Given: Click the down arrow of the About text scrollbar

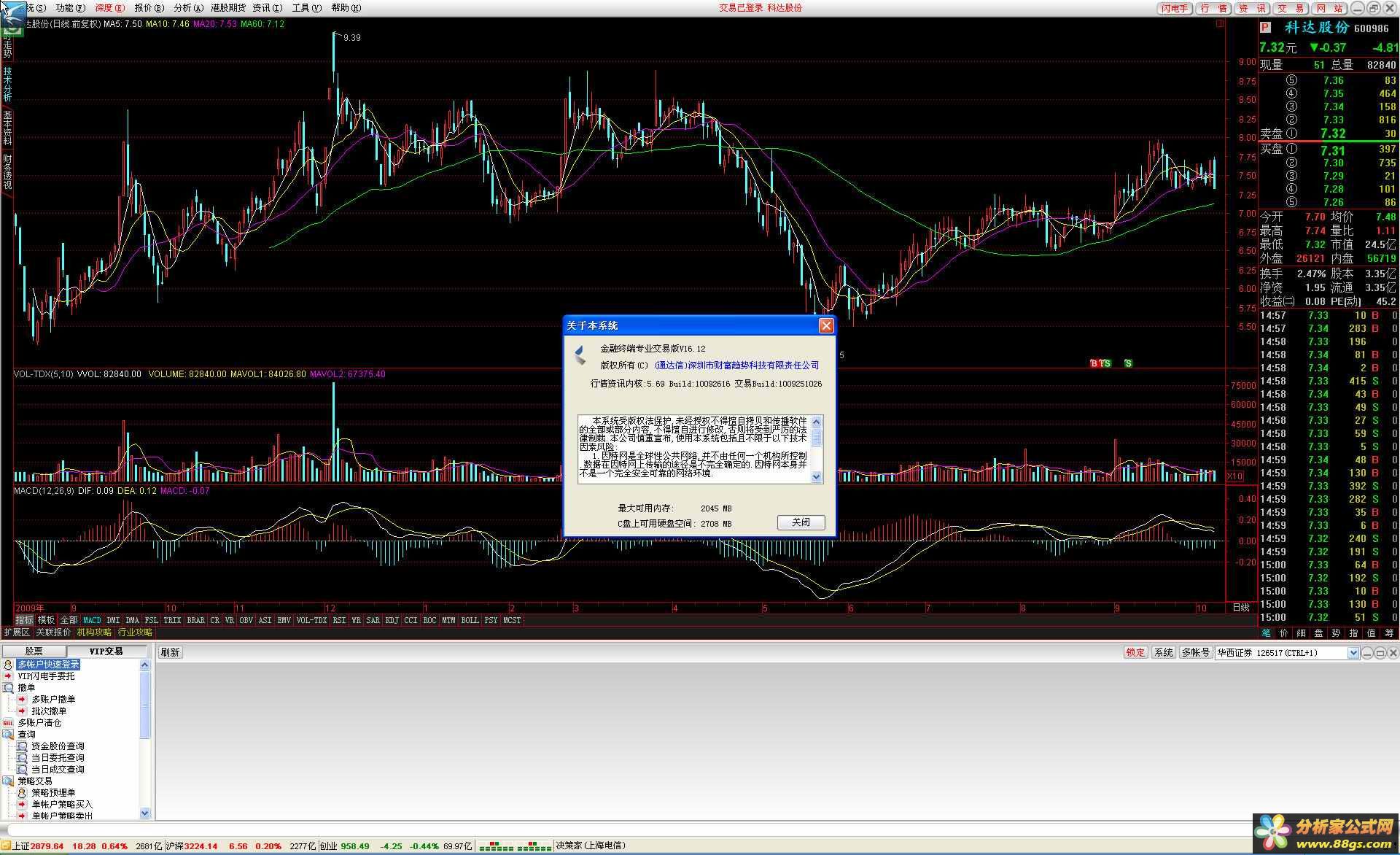Looking at the screenshot, I should [x=817, y=477].
